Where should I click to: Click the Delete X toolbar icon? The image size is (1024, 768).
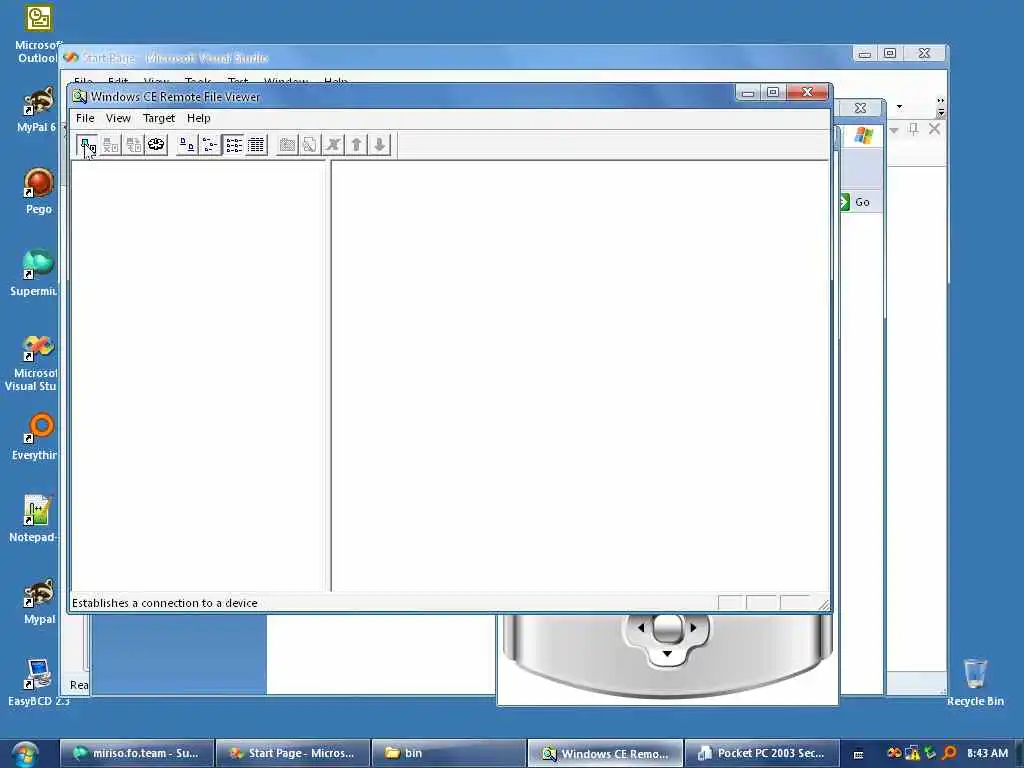tap(333, 145)
